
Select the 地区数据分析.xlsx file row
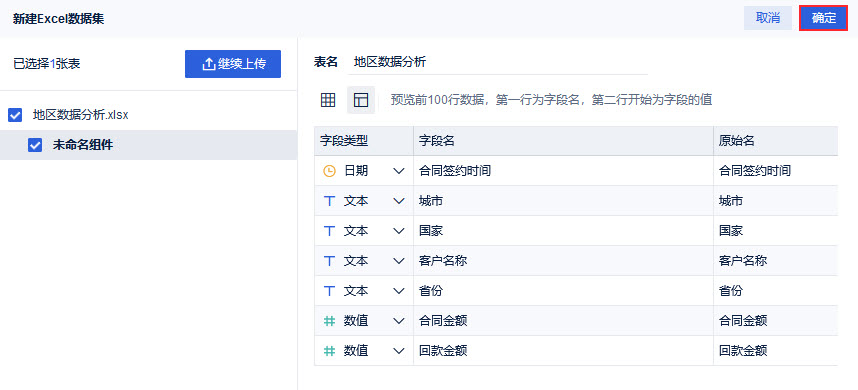tap(148, 115)
